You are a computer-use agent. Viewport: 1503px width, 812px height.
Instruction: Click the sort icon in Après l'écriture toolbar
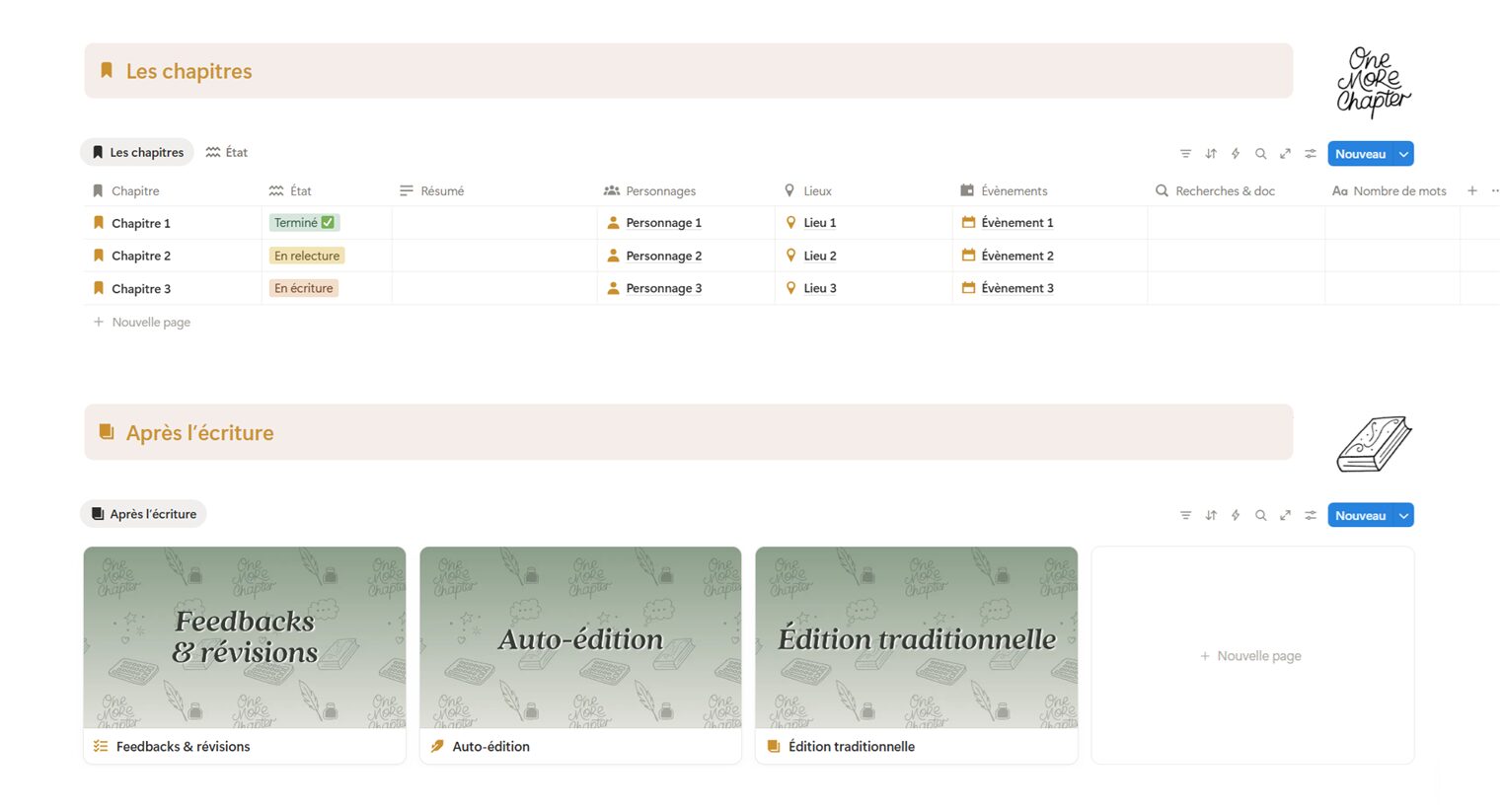click(x=1211, y=515)
